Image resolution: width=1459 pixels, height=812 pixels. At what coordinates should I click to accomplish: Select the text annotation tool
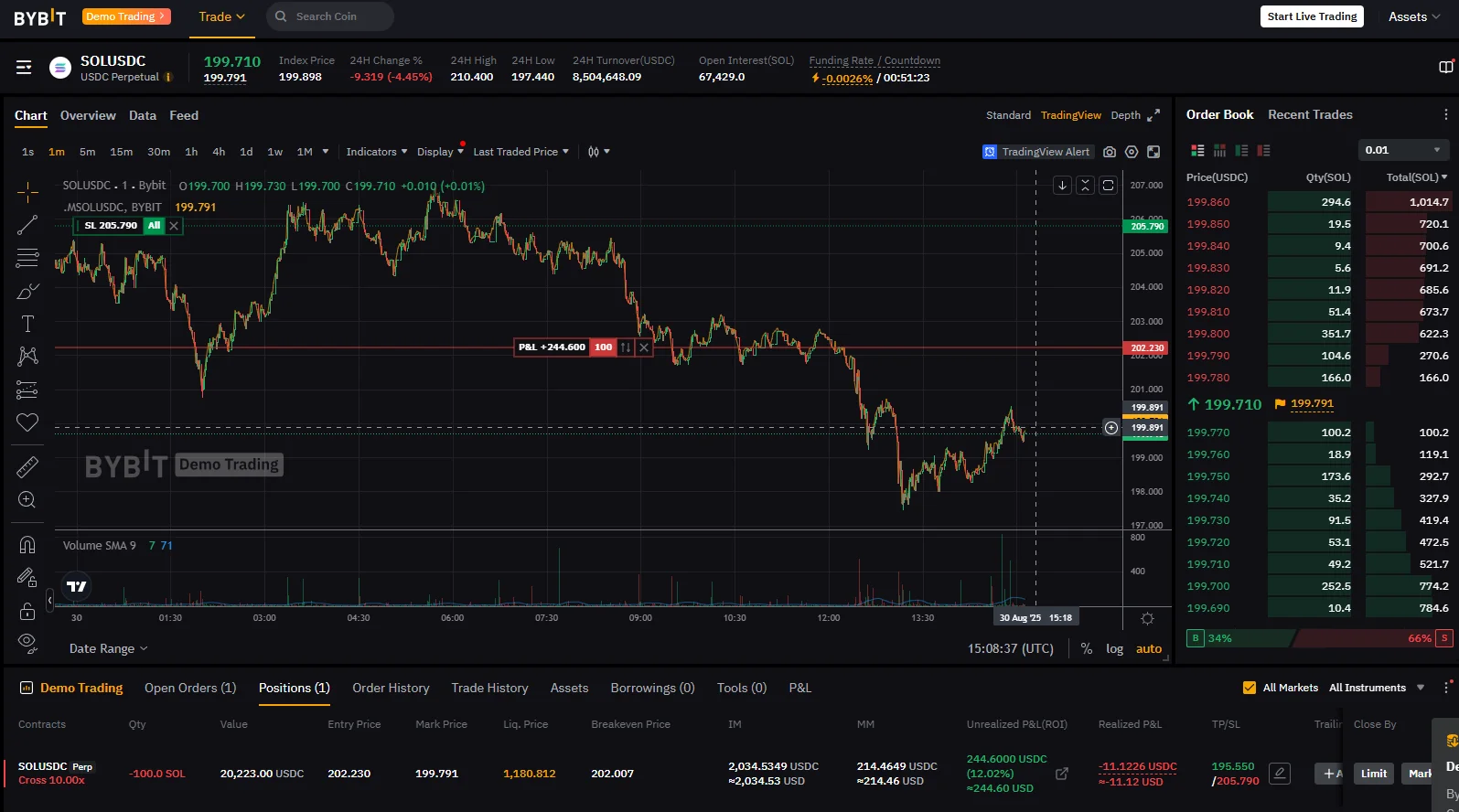coord(27,324)
